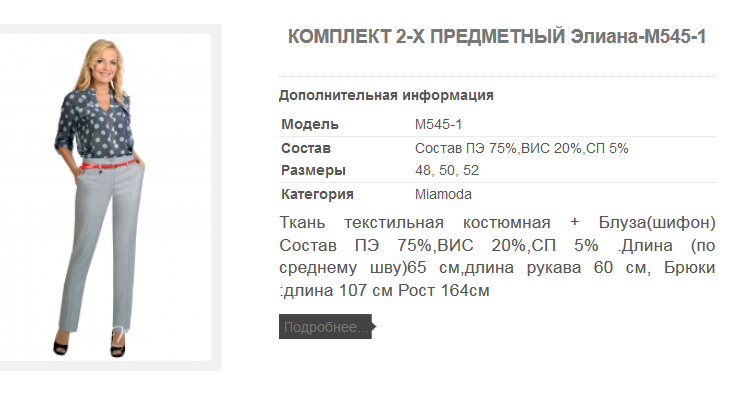
Task: Click the arrow tip of the Подробнее button
Action: coord(374,326)
